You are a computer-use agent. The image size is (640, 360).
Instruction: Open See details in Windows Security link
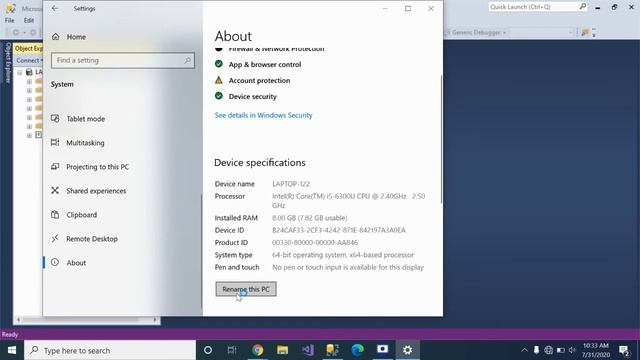pos(263,116)
